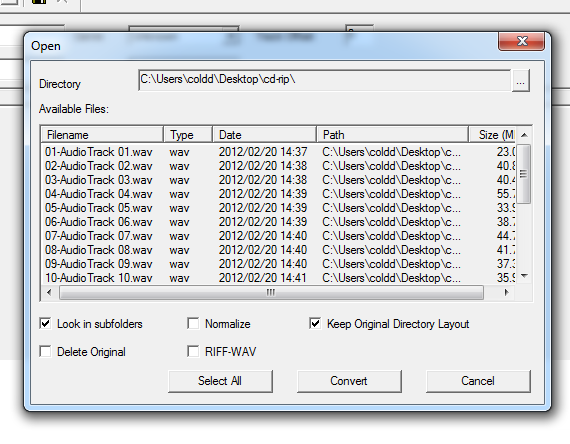Click the file list scroll up arrow

524,135
